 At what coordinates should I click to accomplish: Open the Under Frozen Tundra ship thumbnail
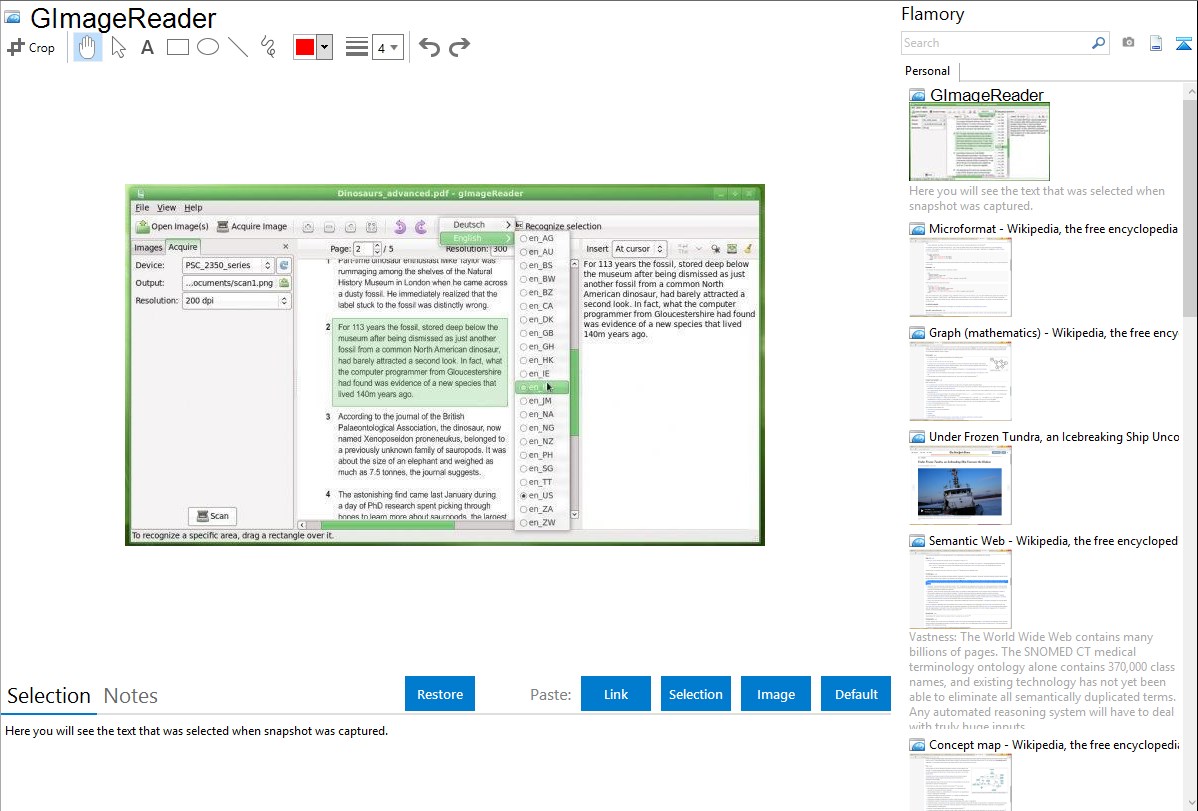[960, 485]
